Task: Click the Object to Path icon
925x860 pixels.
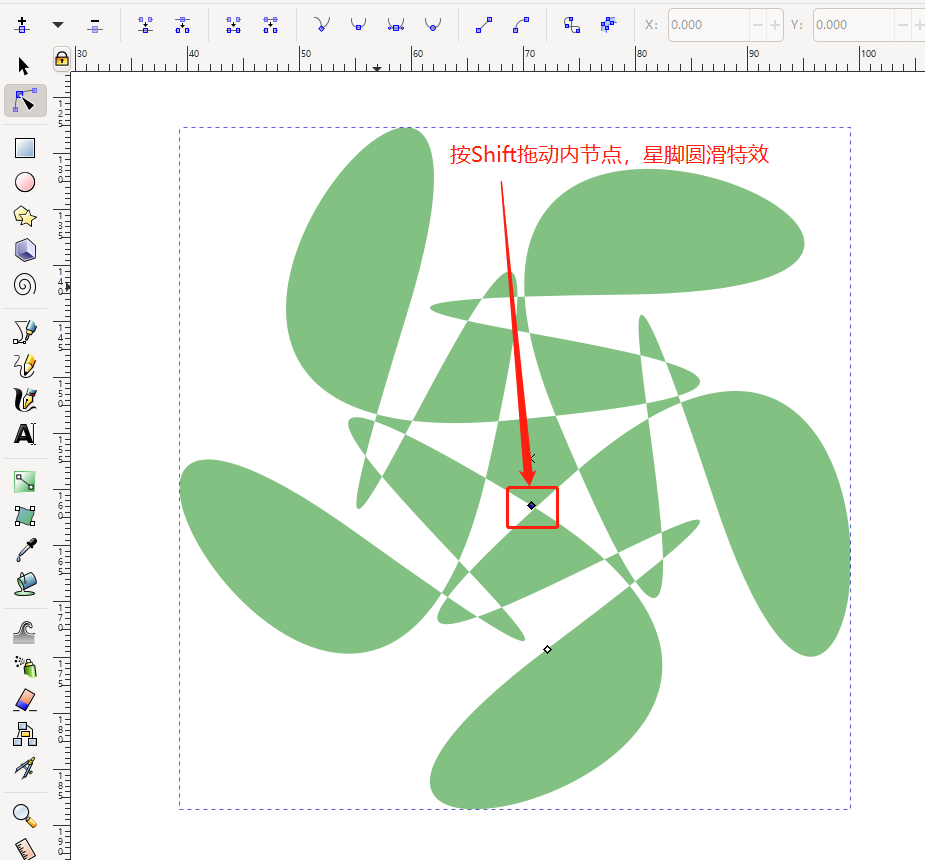Action: click(x=572, y=25)
